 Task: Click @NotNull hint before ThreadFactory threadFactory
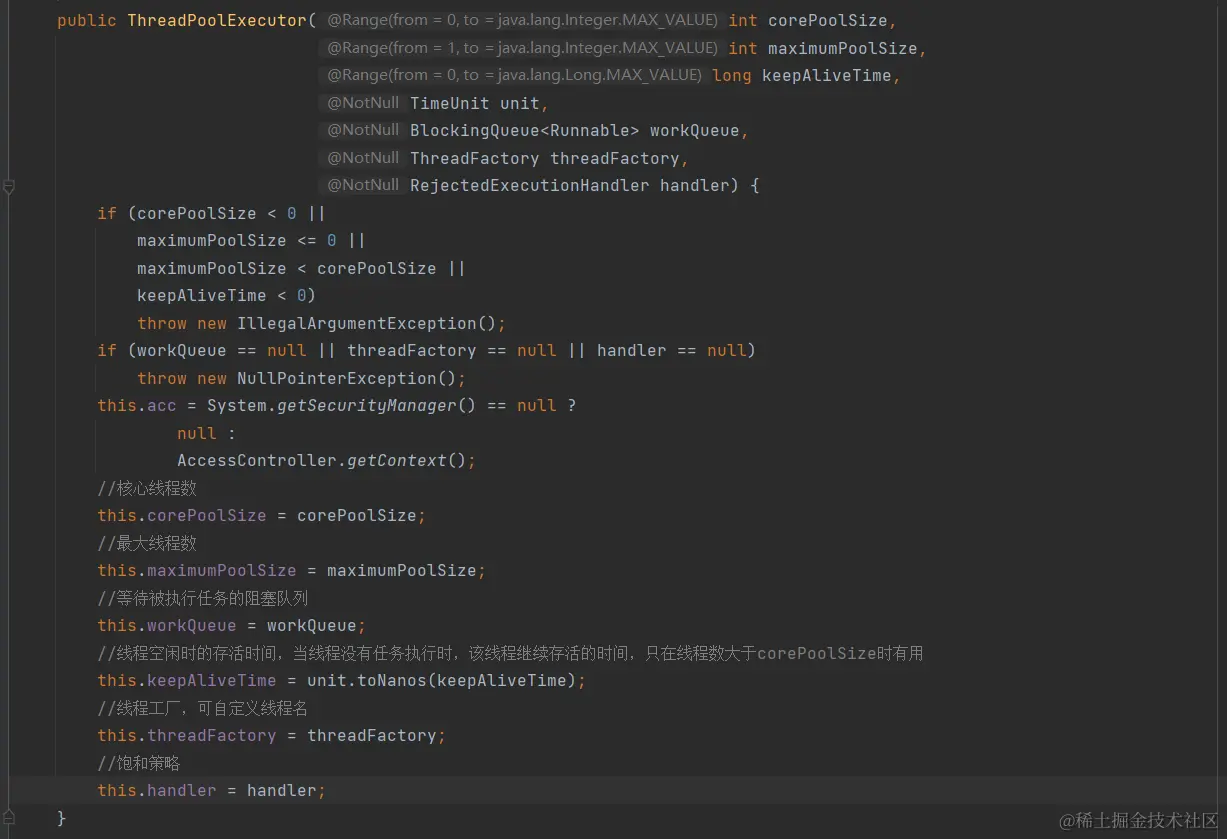tap(363, 158)
